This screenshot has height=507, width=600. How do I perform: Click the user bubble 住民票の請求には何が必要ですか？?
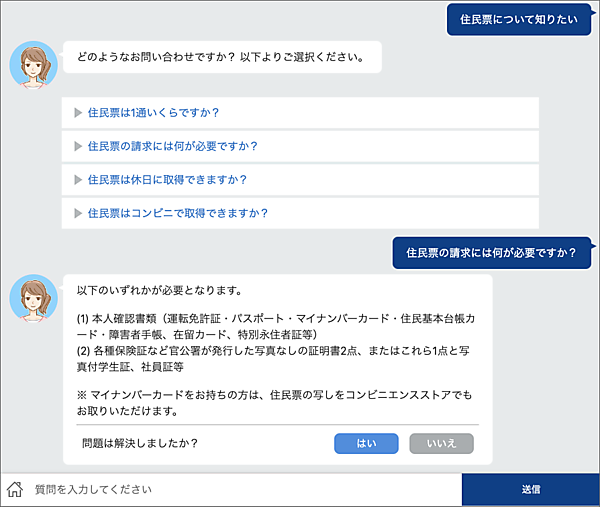tap(491, 252)
